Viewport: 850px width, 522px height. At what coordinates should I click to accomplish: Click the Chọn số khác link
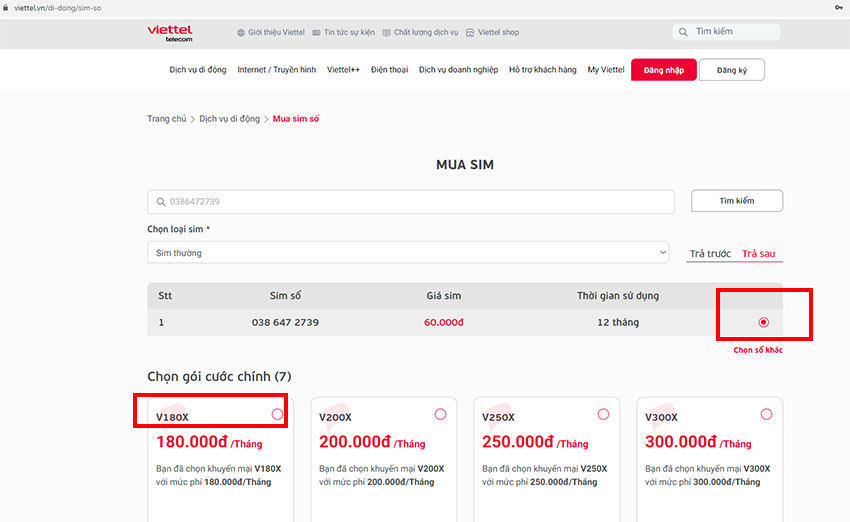pyautogui.click(x=758, y=350)
